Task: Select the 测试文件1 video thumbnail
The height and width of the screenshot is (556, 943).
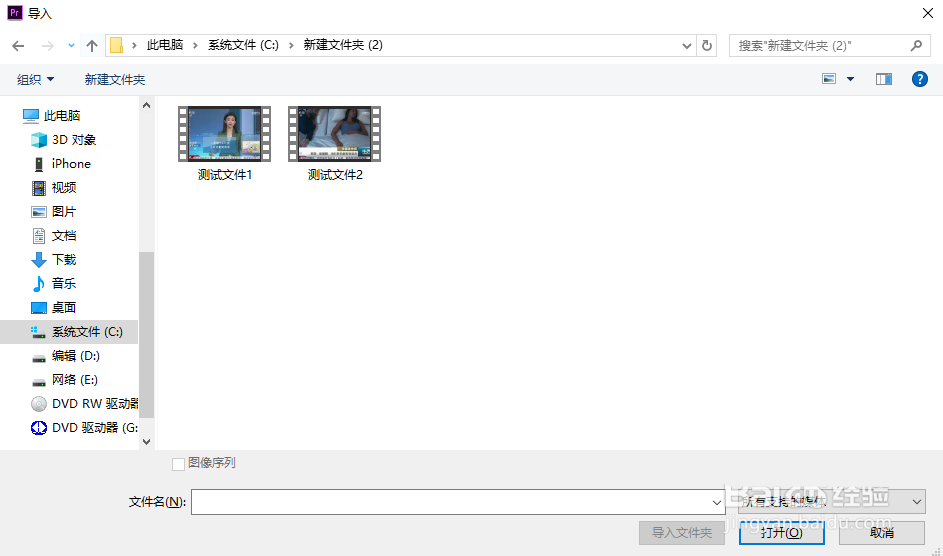Action: 224,133
